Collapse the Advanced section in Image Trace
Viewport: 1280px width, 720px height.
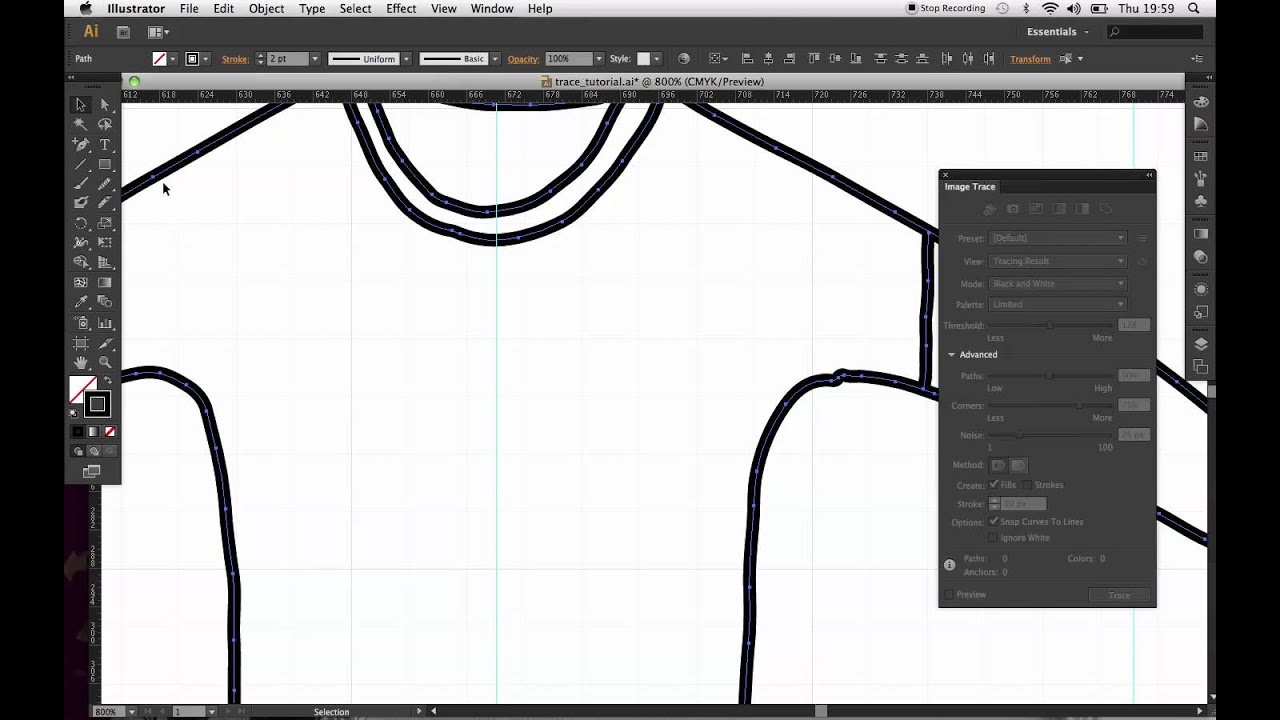click(x=952, y=355)
